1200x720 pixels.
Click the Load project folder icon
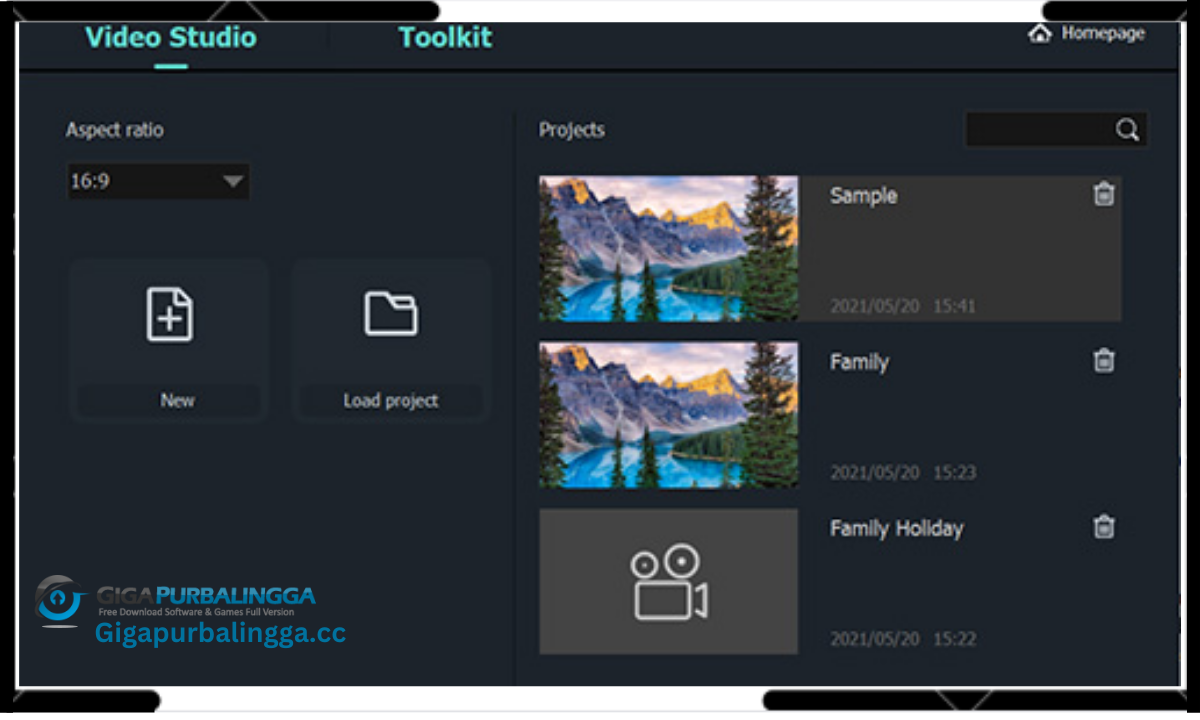[391, 314]
